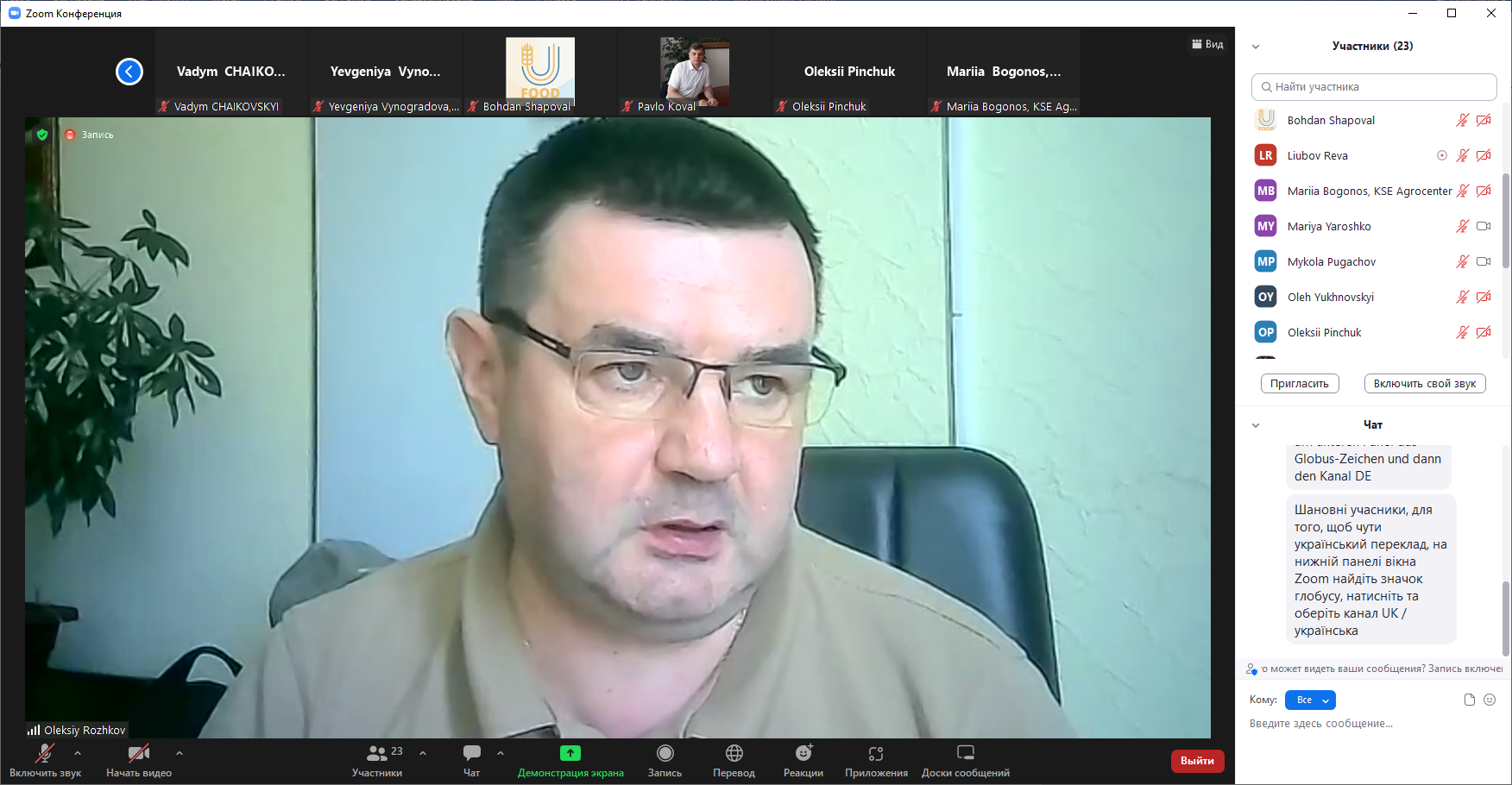Start Демонстрация экрана screen share

tap(570, 761)
